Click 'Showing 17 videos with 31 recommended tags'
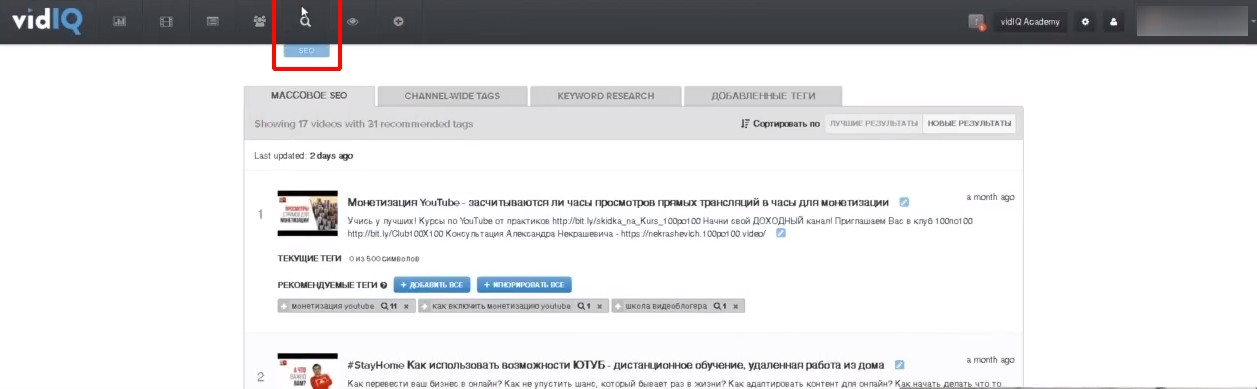Viewport: 1257px width, 389px height. coord(364,124)
